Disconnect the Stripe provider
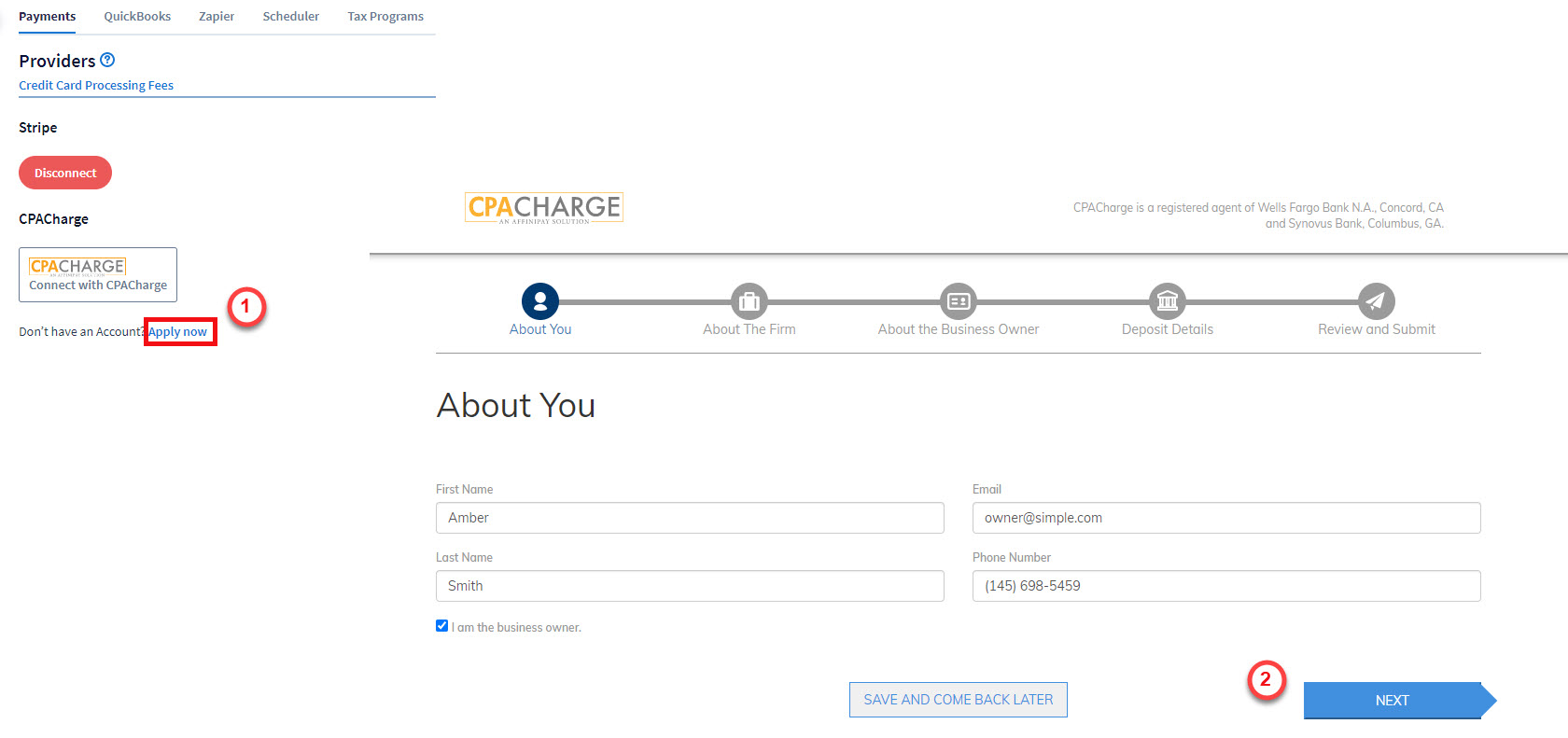Image resolution: width=1568 pixels, height=738 pixels. [x=65, y=173]
